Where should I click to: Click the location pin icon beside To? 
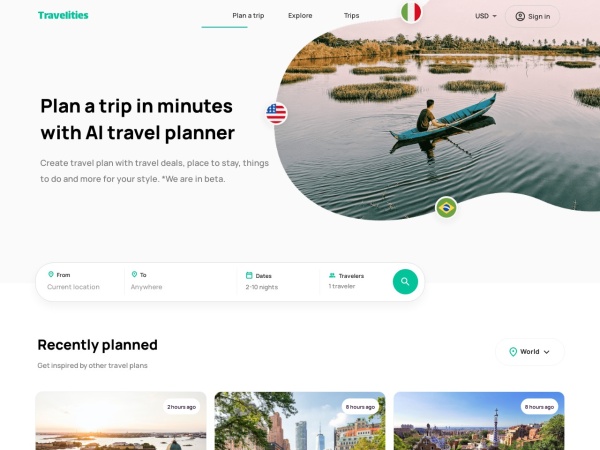134,274
